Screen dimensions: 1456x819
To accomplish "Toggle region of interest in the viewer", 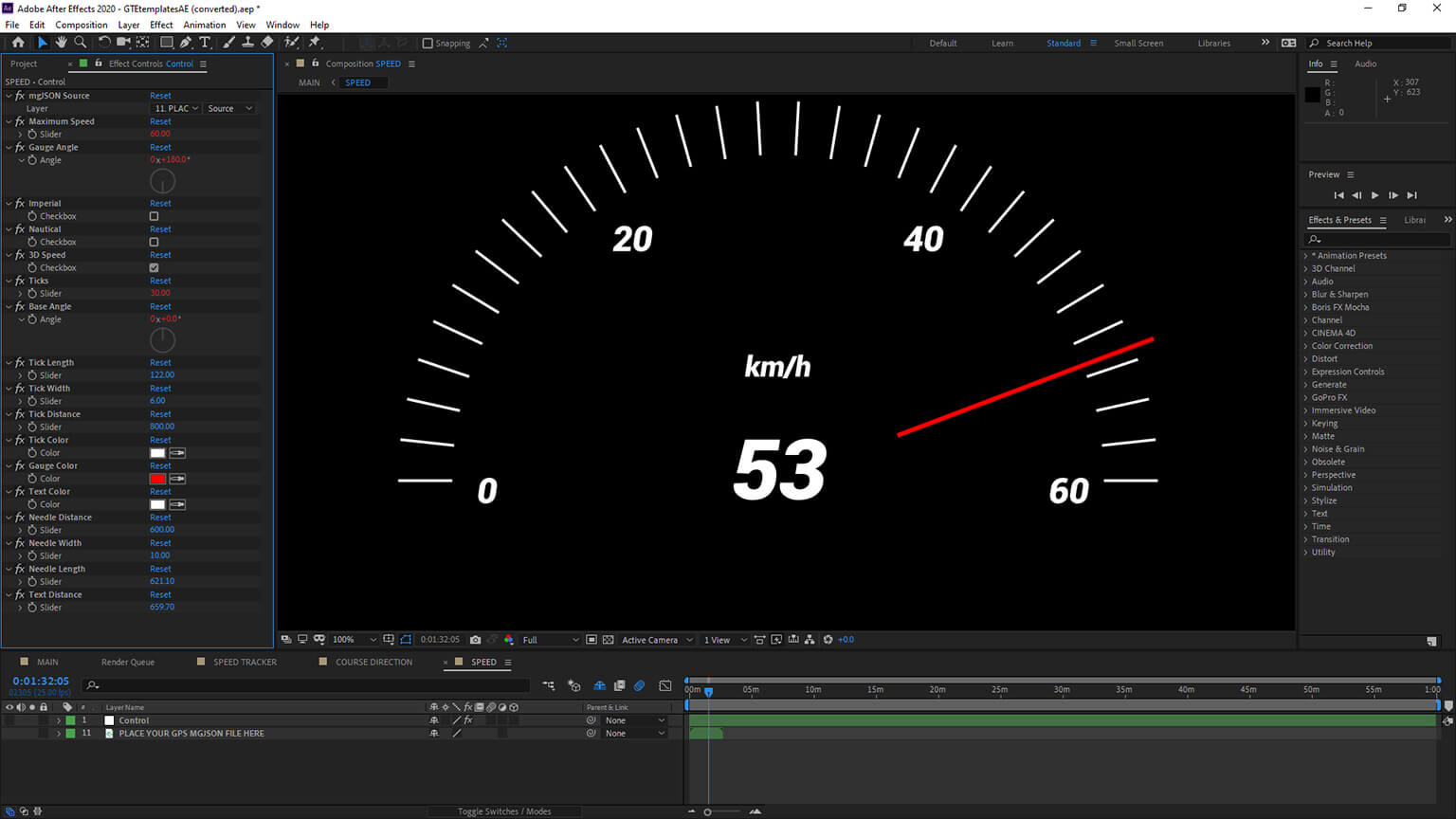I will (x=591, y=640).
